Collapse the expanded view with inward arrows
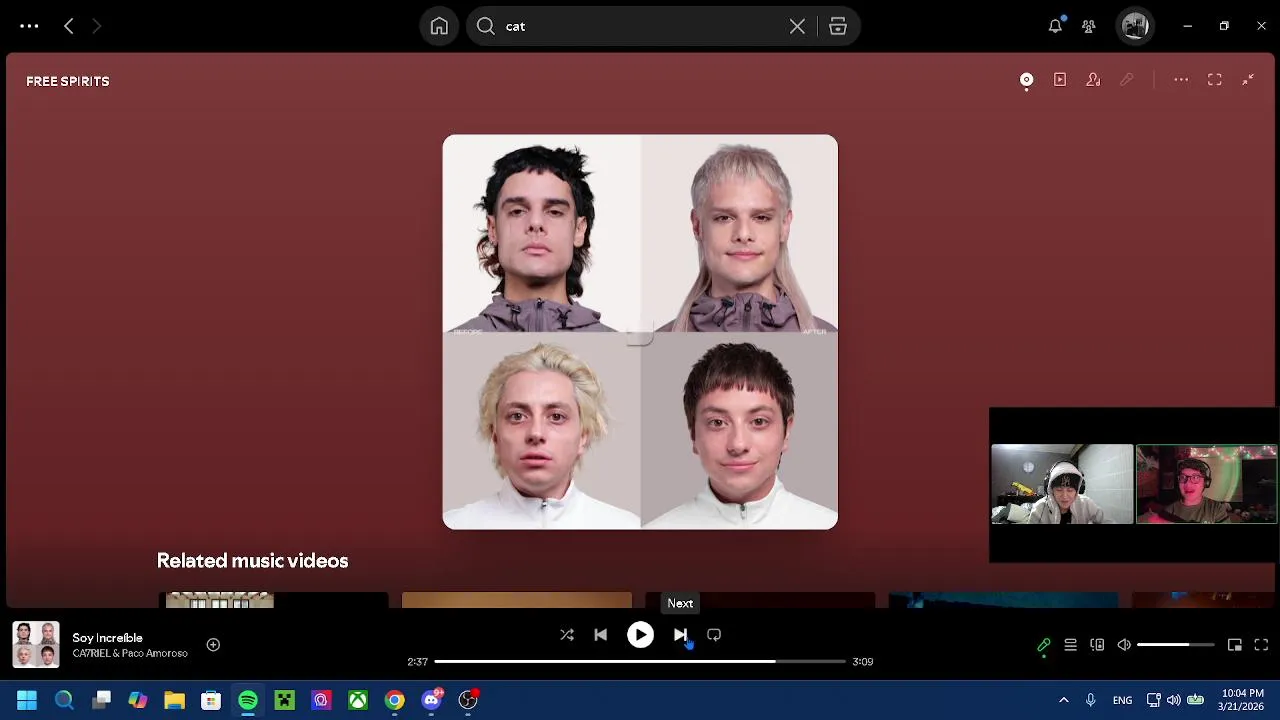 pos(1248,80)
